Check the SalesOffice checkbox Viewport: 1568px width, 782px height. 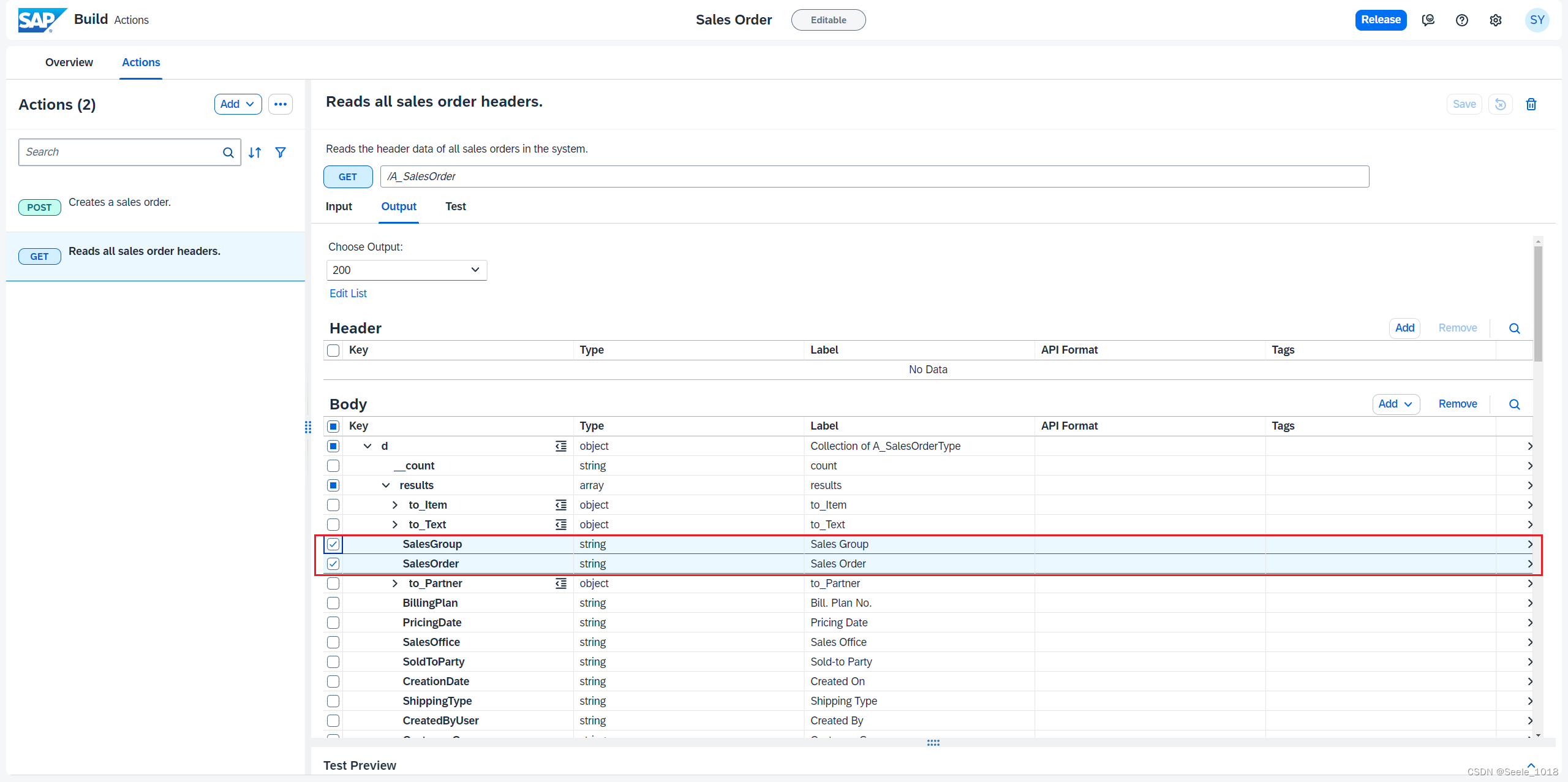(x=333, y=642)
